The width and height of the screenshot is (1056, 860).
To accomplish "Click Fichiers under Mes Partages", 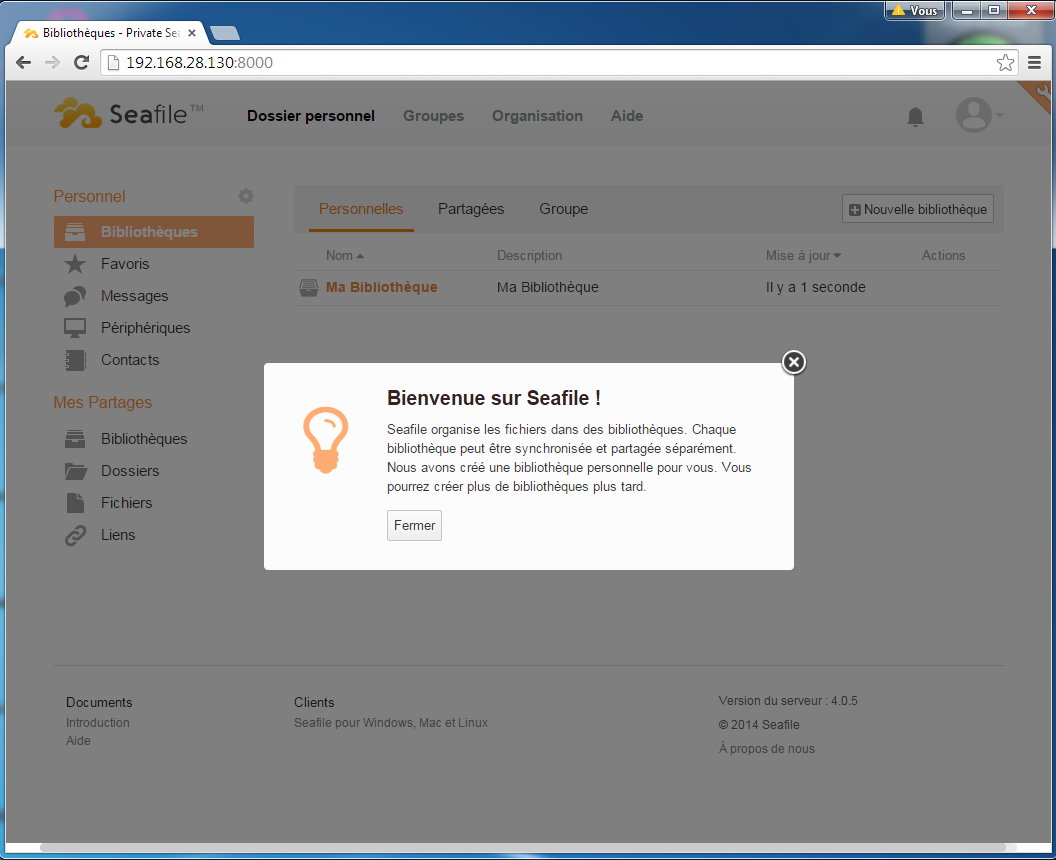I will 127,503.
